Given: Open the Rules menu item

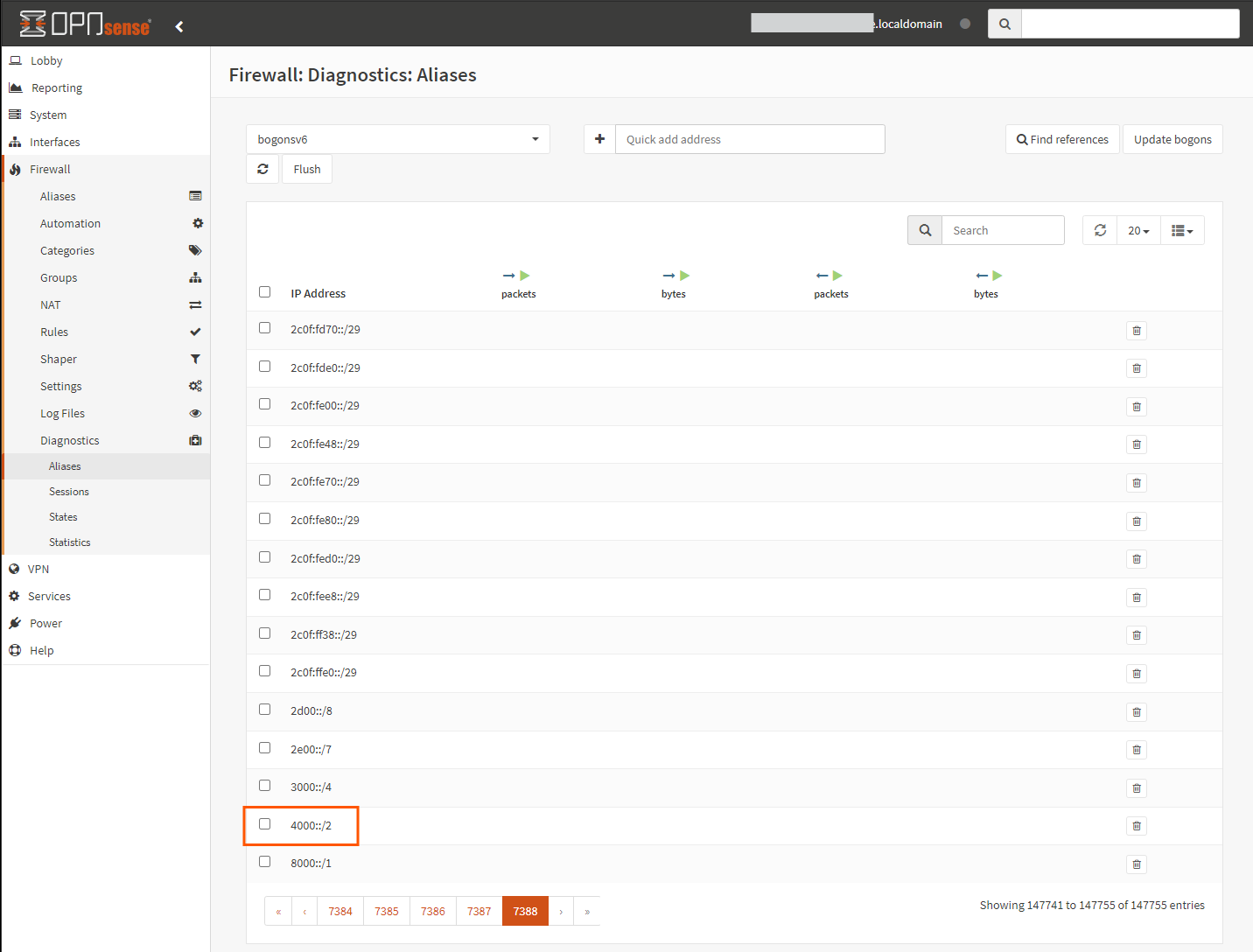Looking at the screenshot, I should pyautogui.click(x=106, y=332).
